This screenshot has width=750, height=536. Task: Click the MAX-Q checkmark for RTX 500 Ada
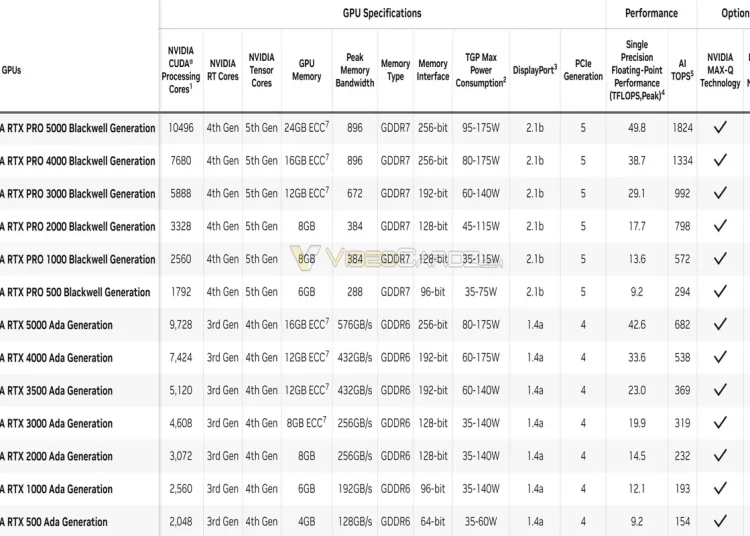(720, 521)
